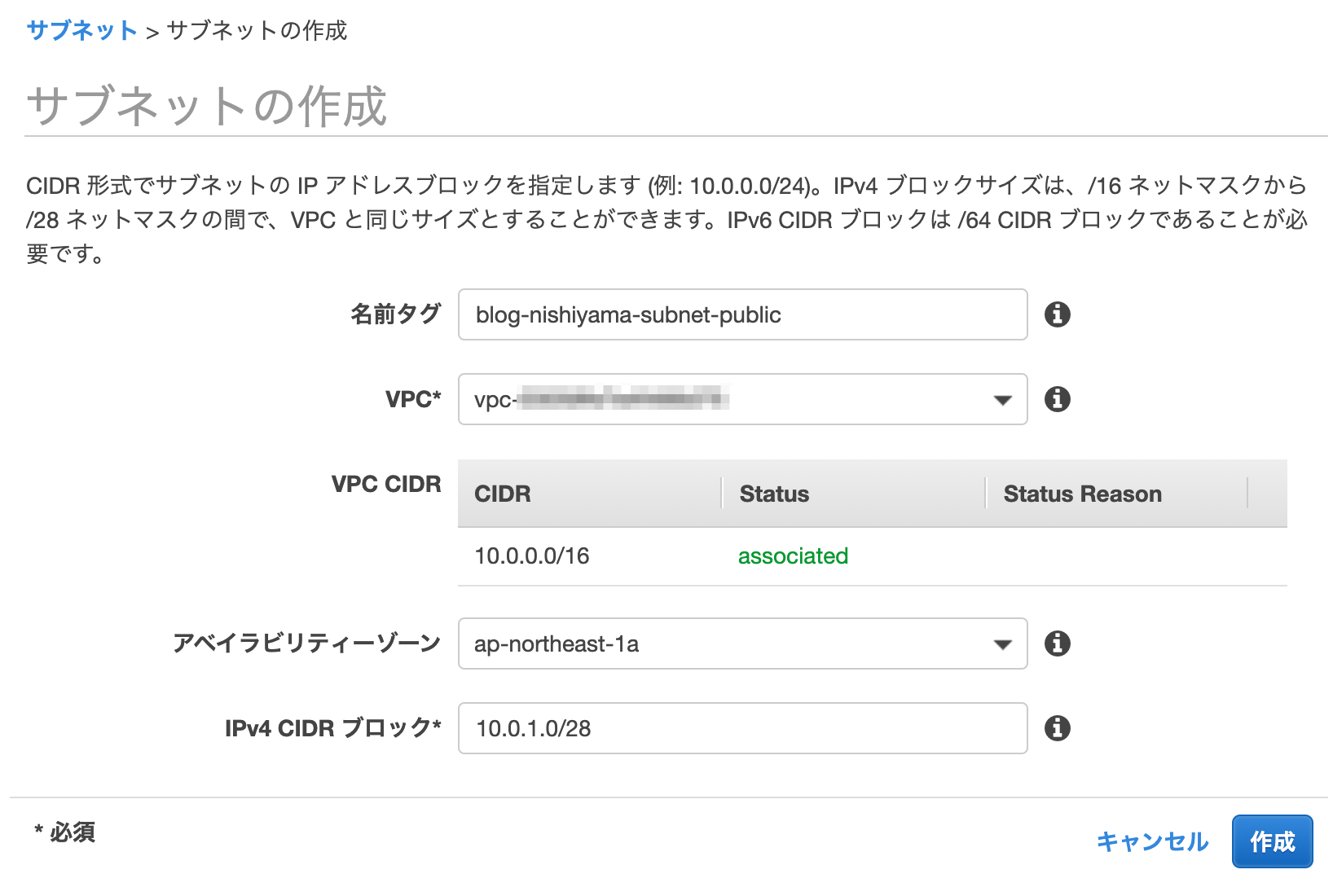Open info tooltip beside the 名前タグ field
The width and height of the screenshot is (1333, 896).
coord(1059,315)
